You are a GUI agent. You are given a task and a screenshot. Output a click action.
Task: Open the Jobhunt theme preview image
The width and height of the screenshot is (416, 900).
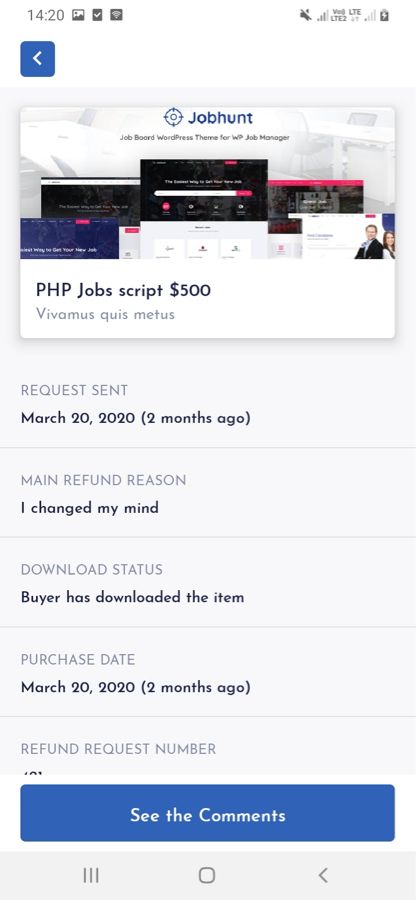[207, 183]
